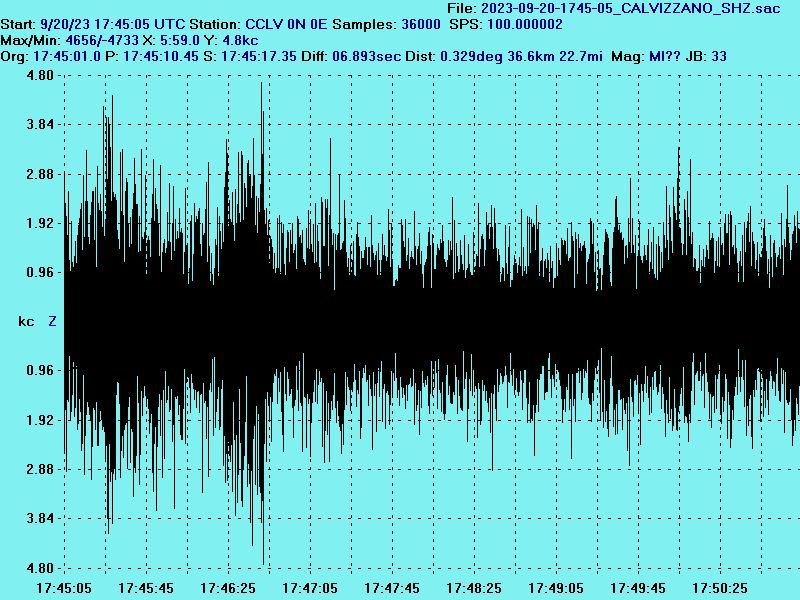Click the station code CCLV 0N 0E

[286, 24]
